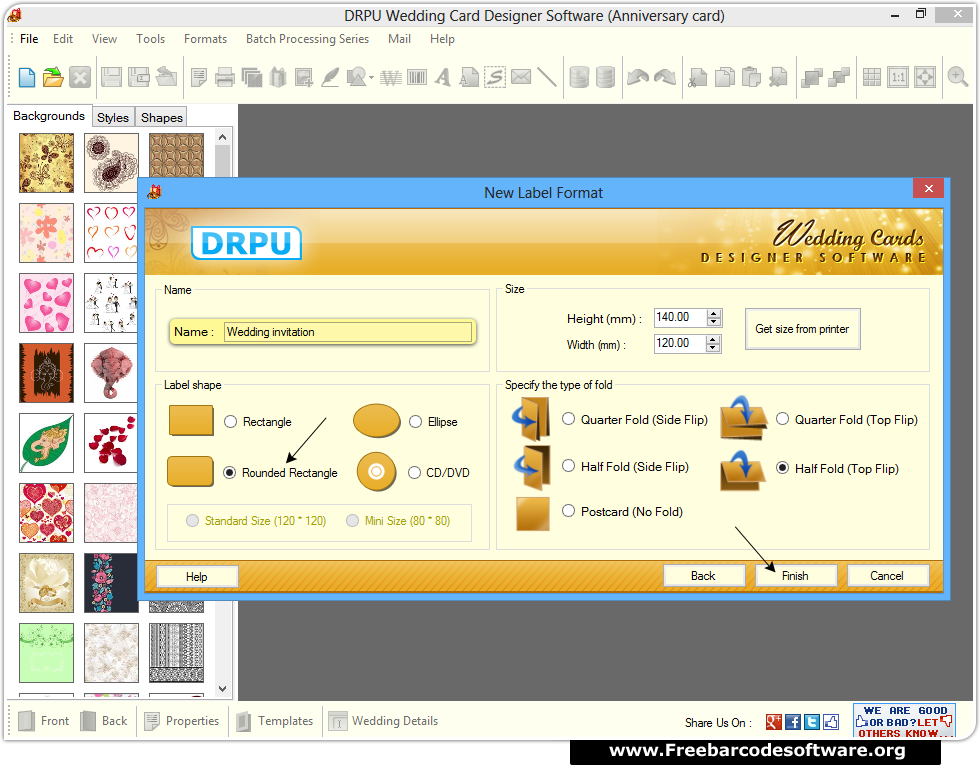Click the Copy pages toolbar icon
Viewport: 980px width, 765px height.
pos(724,78)
